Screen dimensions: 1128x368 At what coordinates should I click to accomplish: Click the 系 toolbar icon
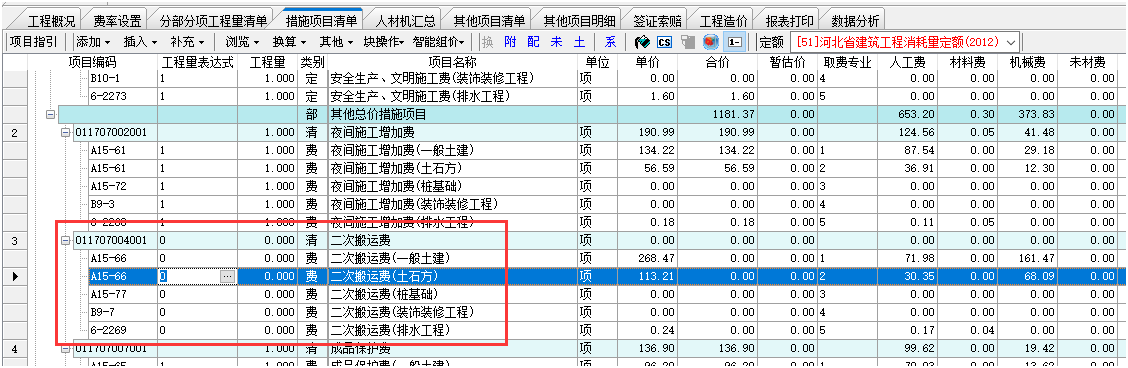point(611,42)
